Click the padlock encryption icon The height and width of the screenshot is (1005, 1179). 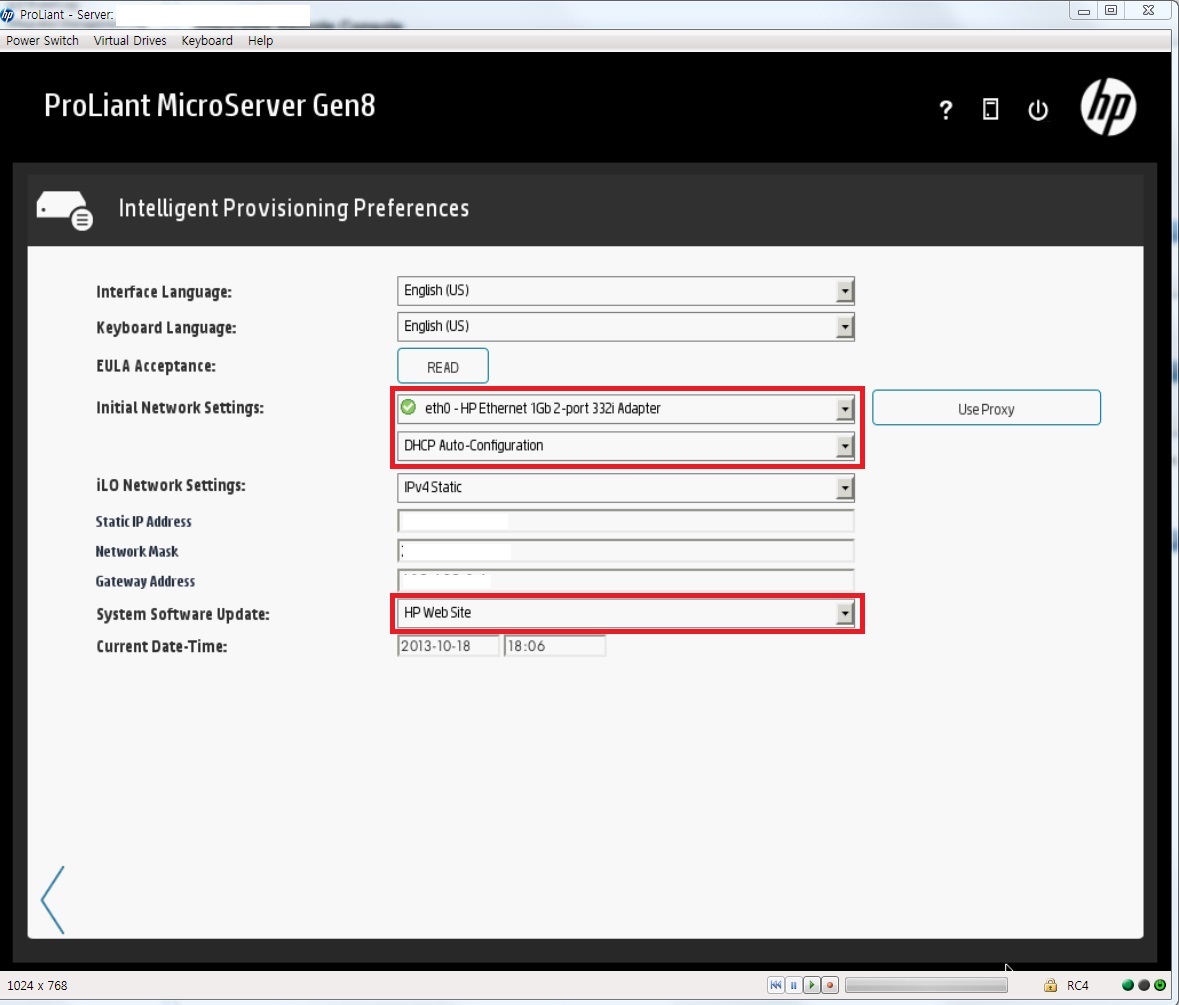tap(1050, 985)
